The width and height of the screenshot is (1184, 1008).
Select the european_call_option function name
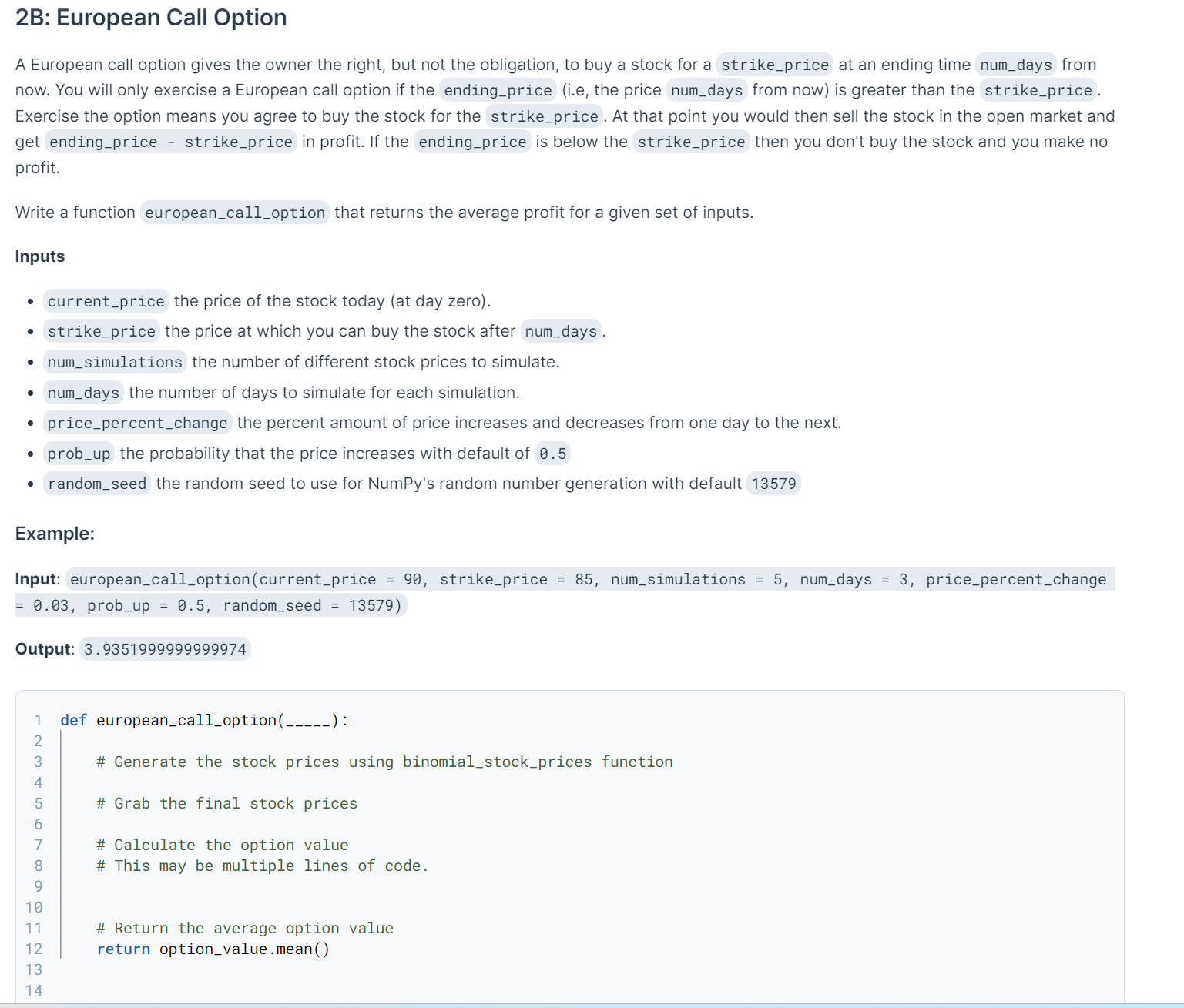[234, 213]
